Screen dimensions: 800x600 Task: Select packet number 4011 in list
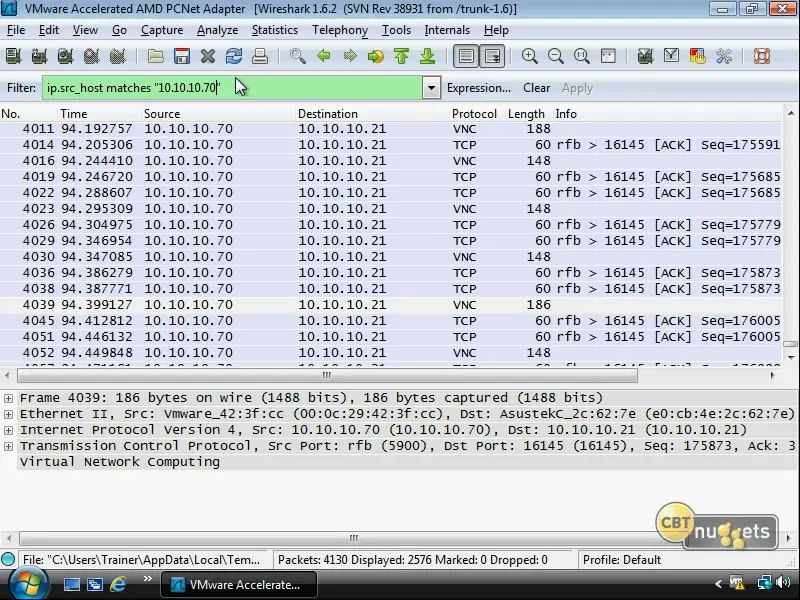[390, 129]
